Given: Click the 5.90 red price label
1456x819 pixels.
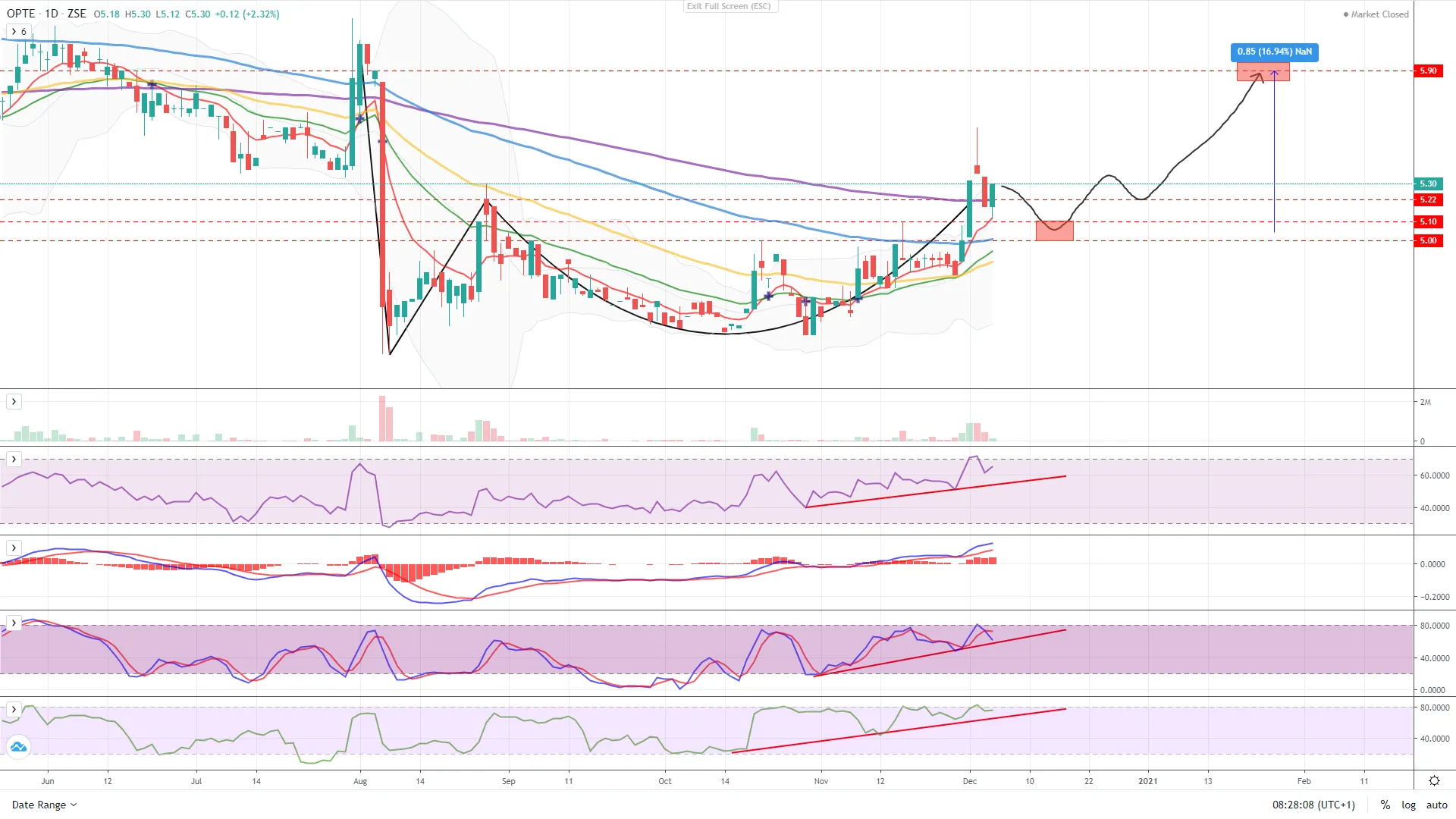Looking at the screenshot, I should tap(1428, 71).
